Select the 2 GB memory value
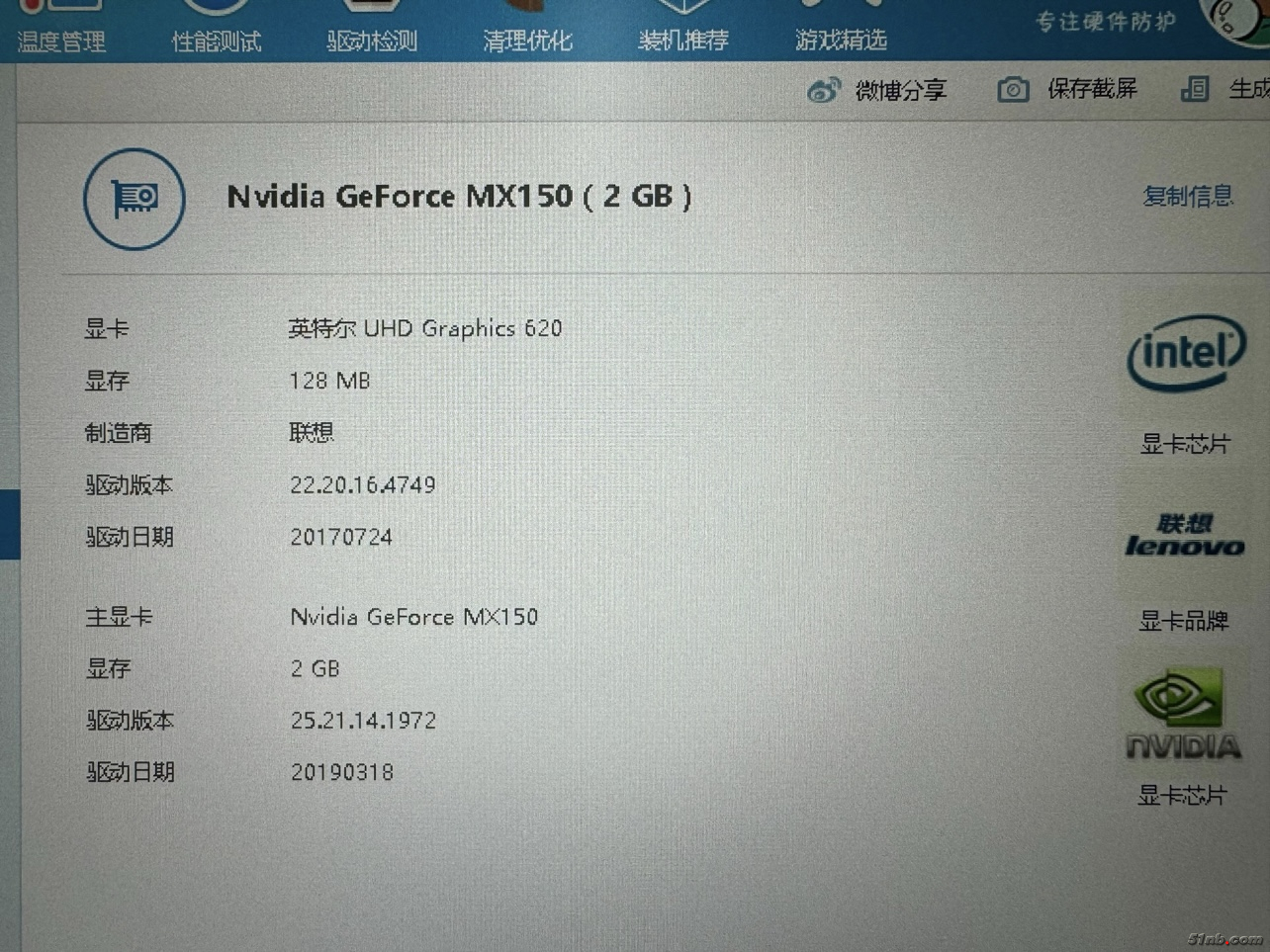 (316, 669)
